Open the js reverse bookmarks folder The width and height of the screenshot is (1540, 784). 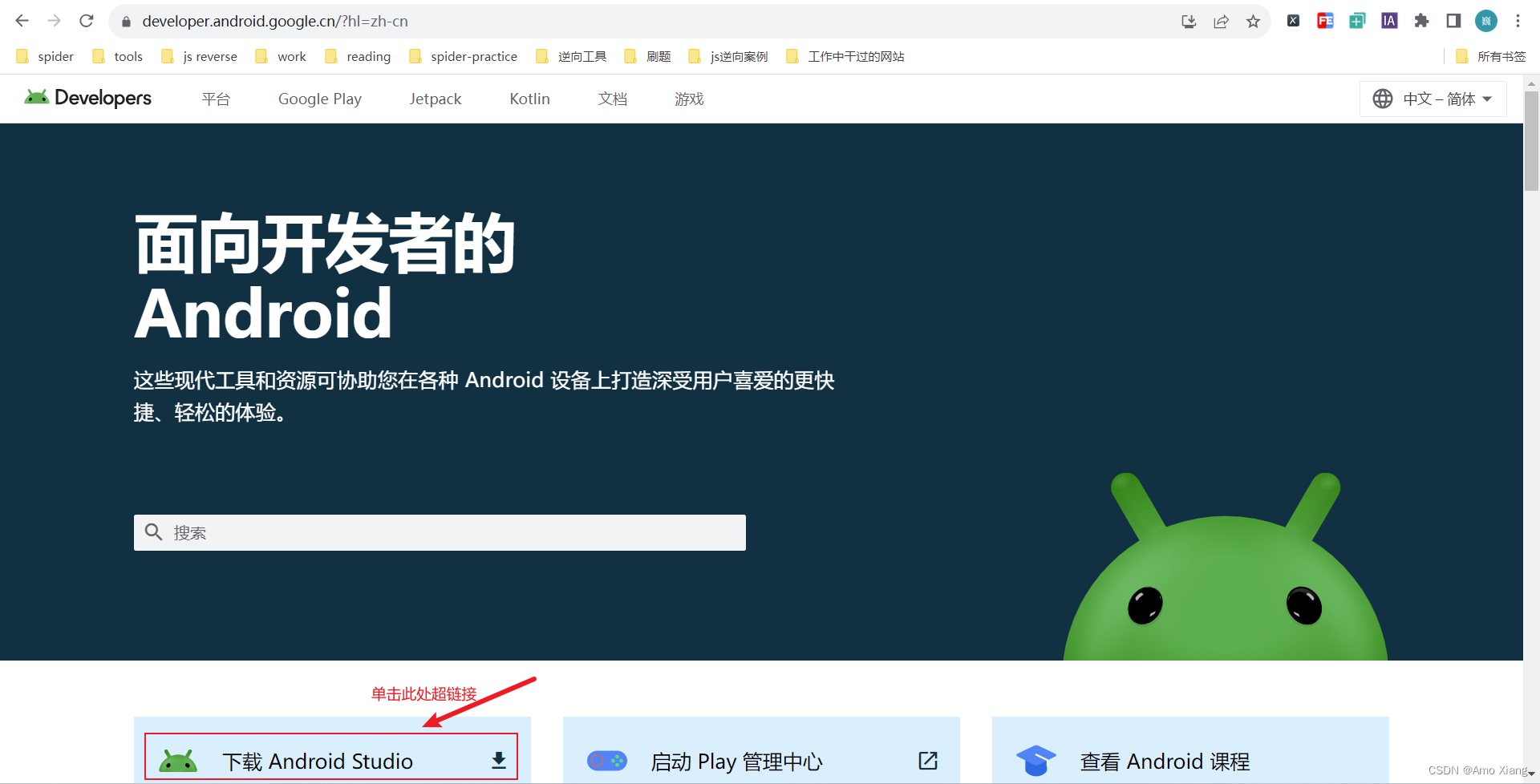pos(200,56)
